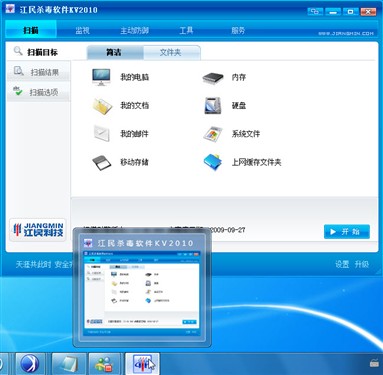Select the 系统文件 system files icon
Viewport: 383px width, 375px height.
[x=213, y=134]
